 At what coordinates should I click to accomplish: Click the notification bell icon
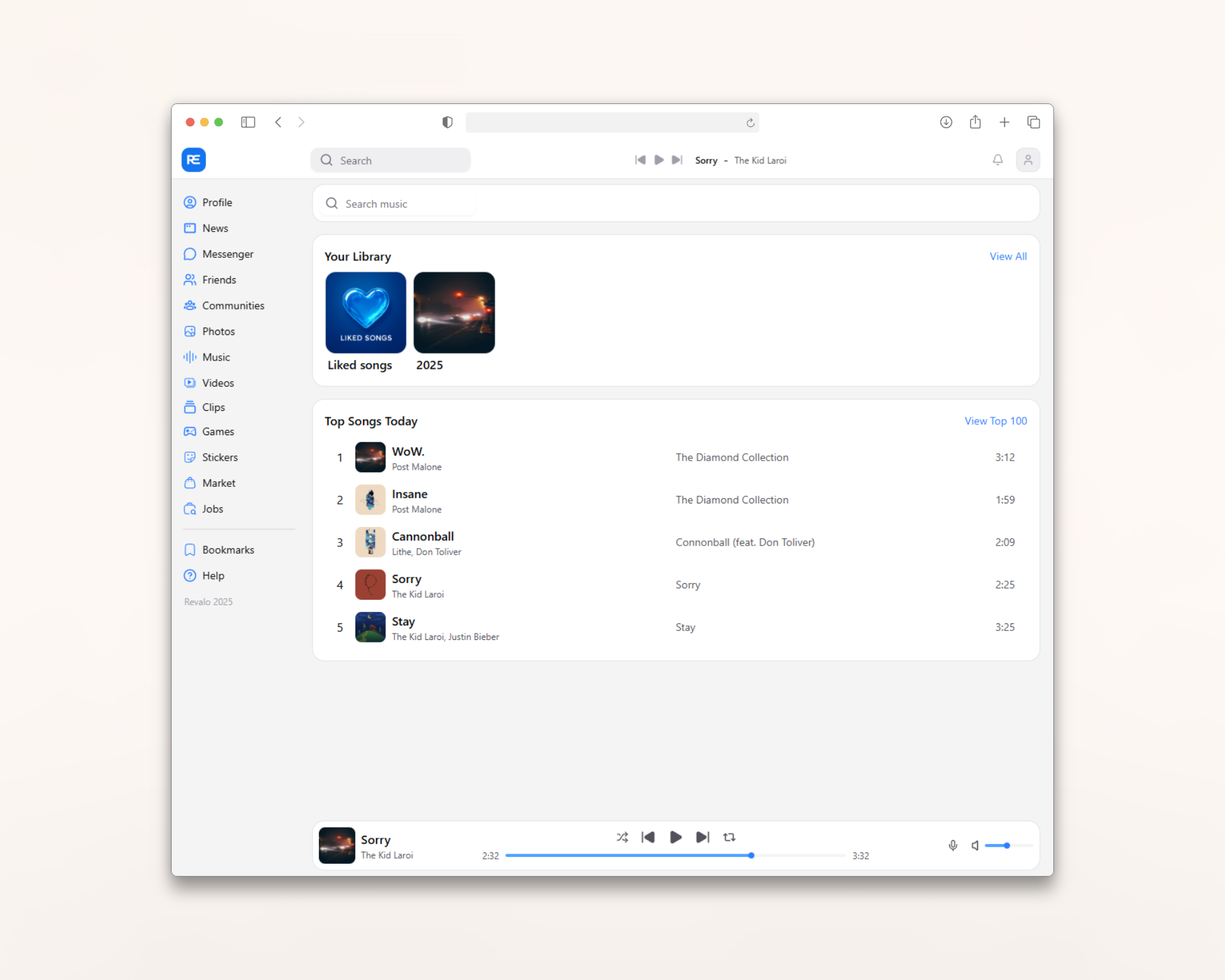point(997,160)
